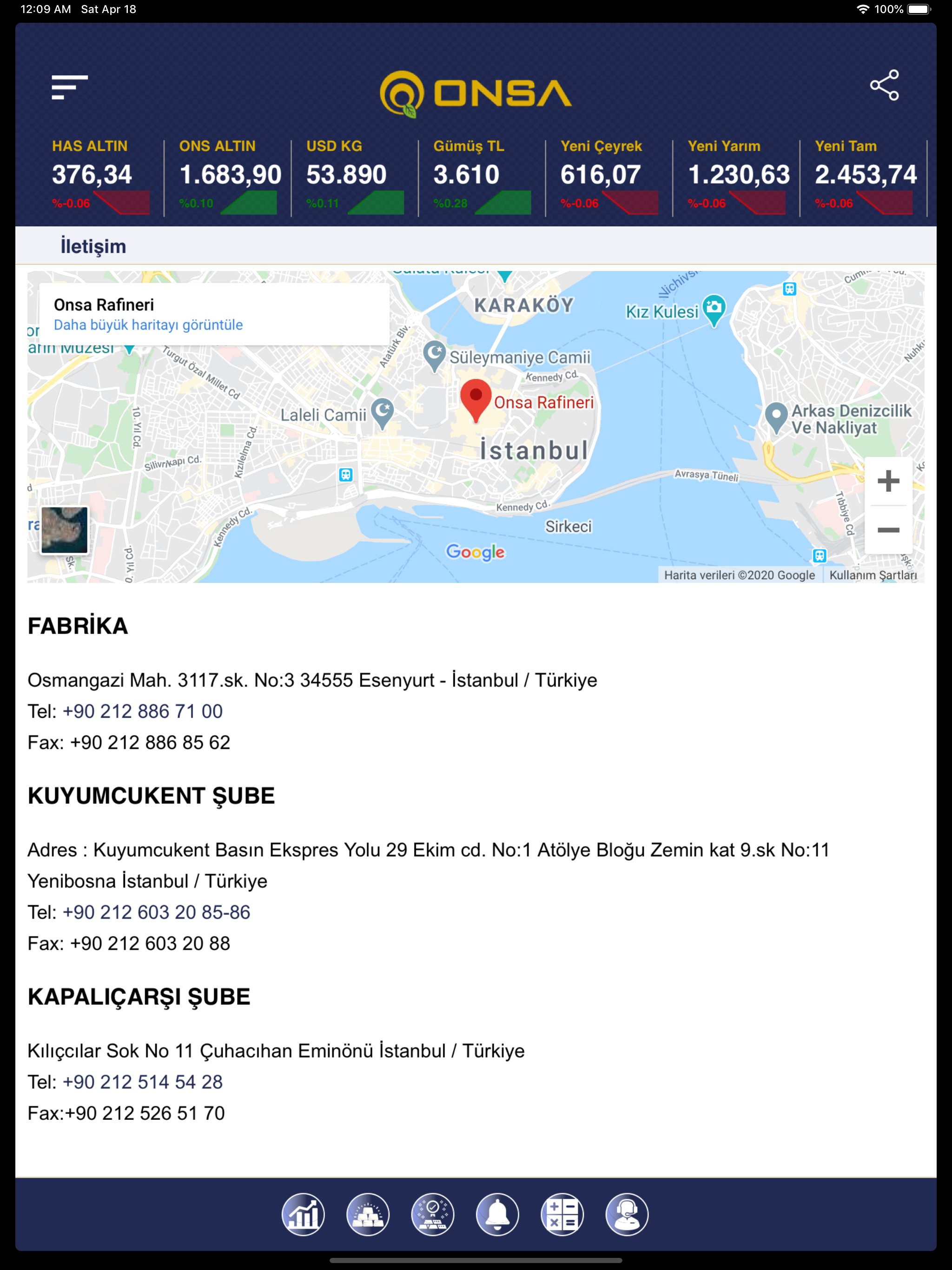Open 'Daha büyük haritayı görüntüle' link
The width and height of the screenshot is (952, 1270).
click(148, 325)
